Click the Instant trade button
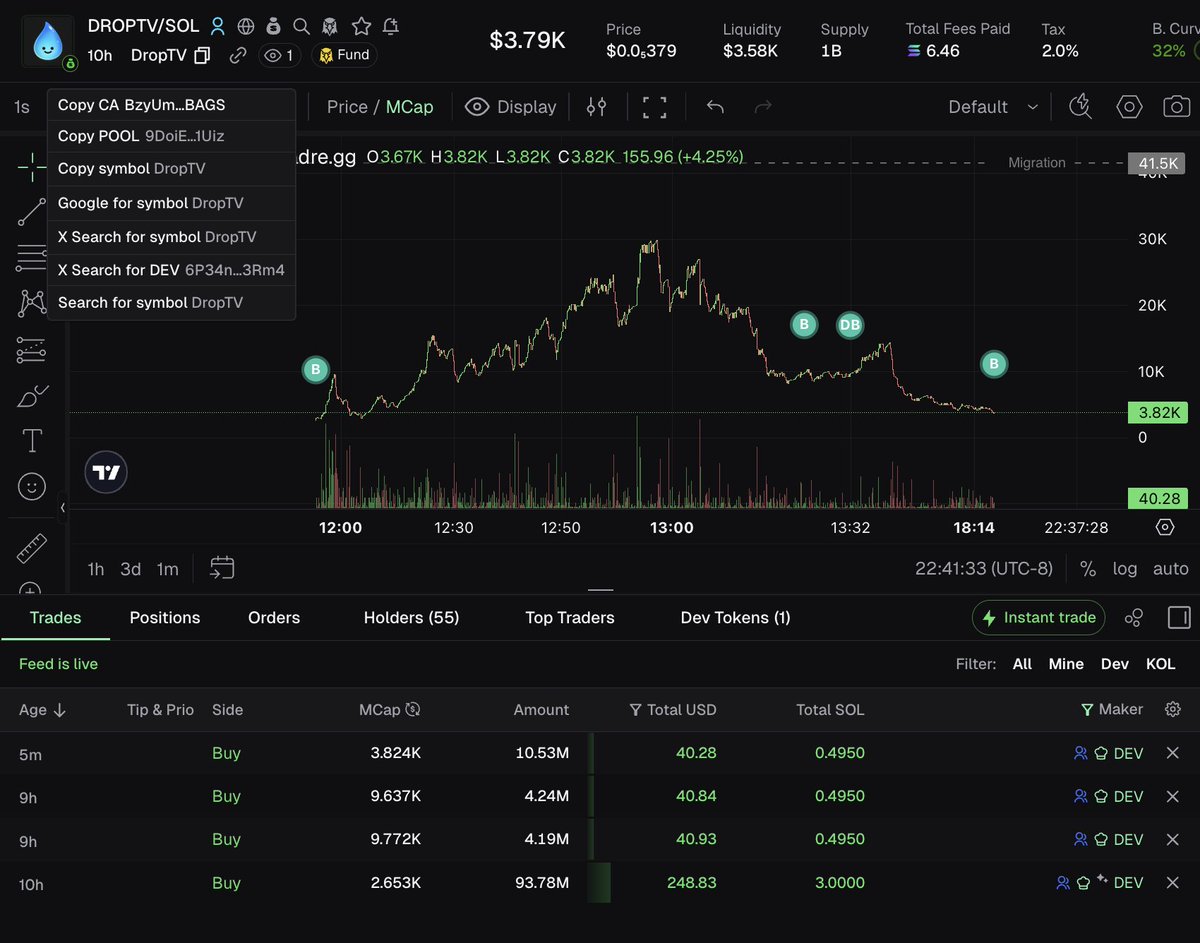 (1039, 618)
